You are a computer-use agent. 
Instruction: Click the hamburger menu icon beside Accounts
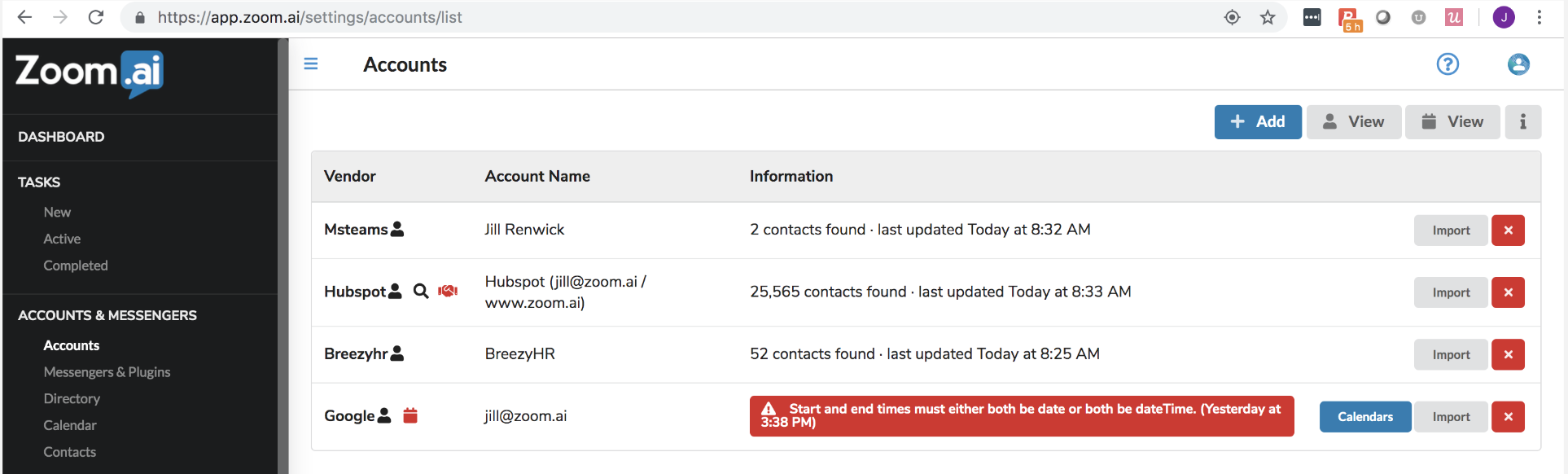[310, 64]
